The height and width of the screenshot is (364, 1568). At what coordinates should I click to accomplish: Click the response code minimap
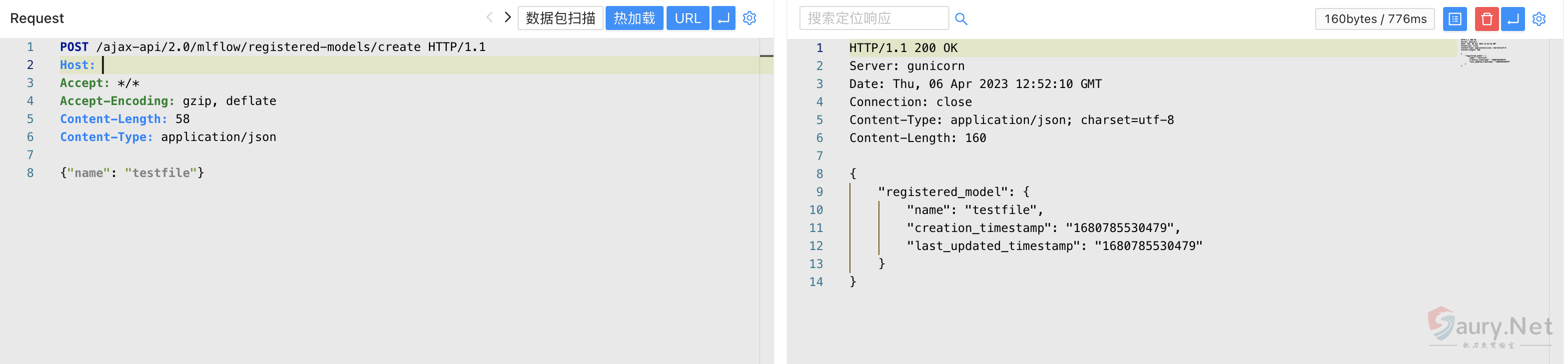tap(1484, 52)
